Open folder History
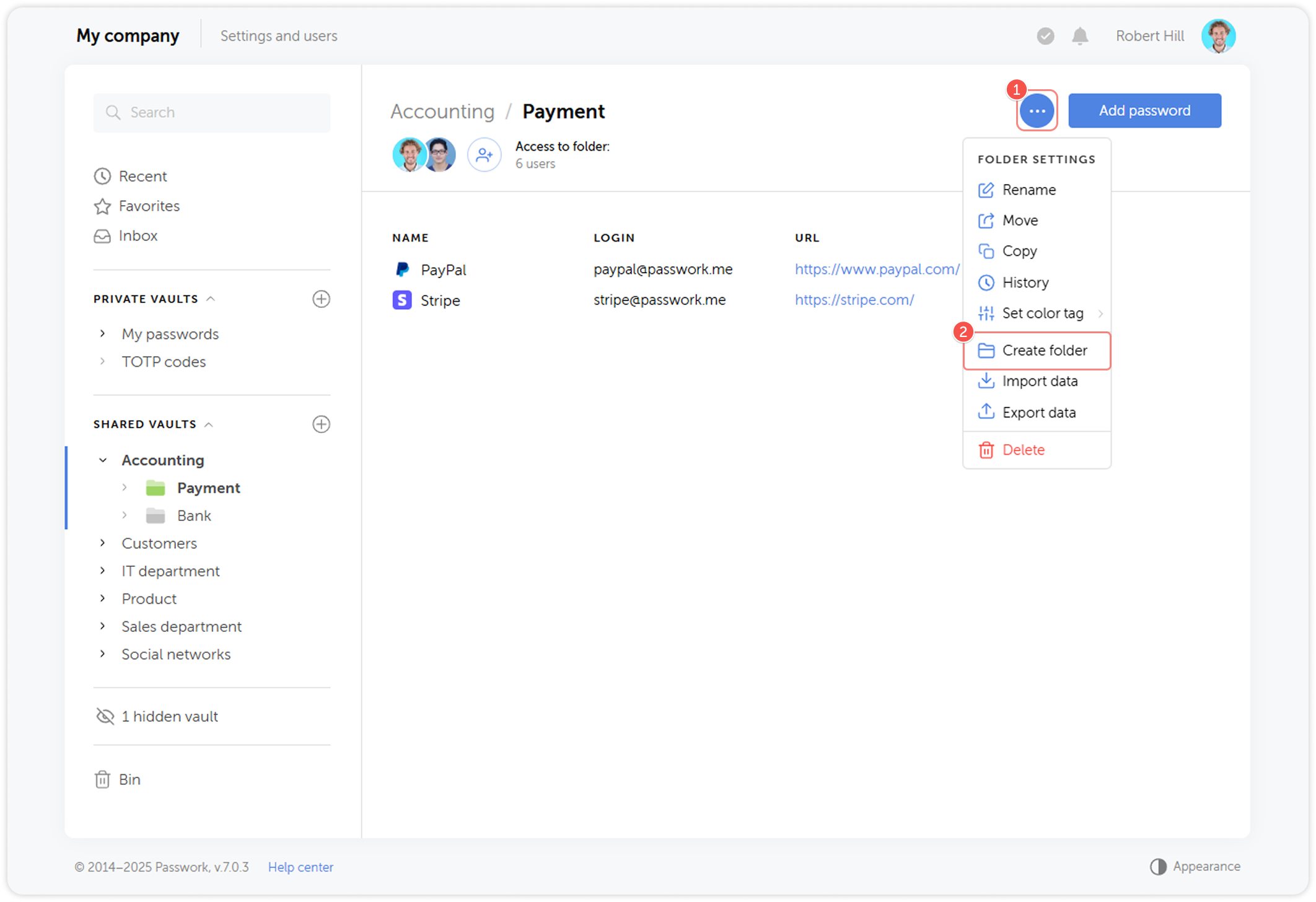The image size is (1316, 902). point(1025,282)
